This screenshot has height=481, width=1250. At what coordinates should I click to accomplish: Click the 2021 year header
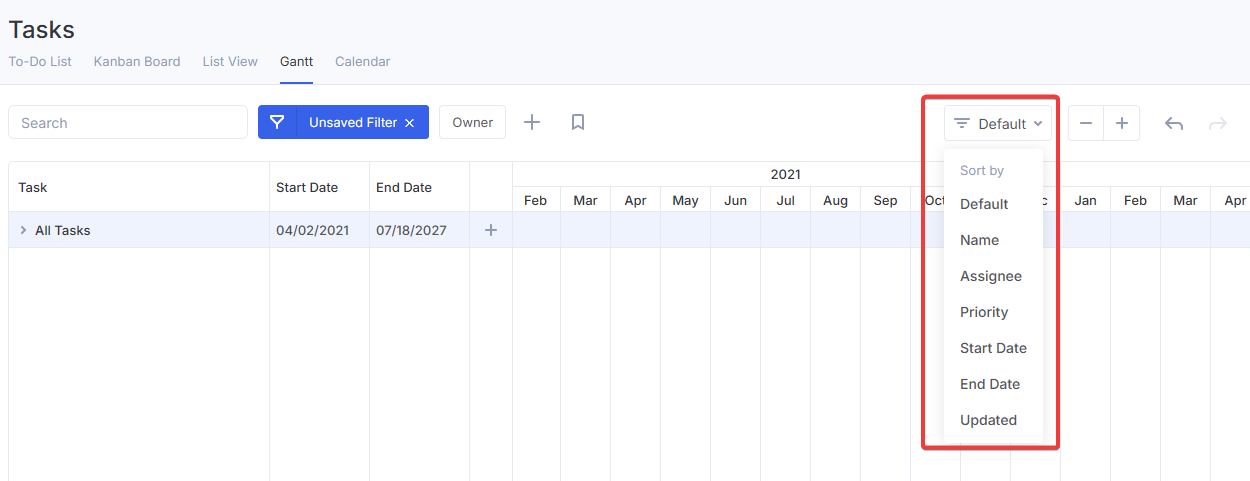click(x=786, y=174)
